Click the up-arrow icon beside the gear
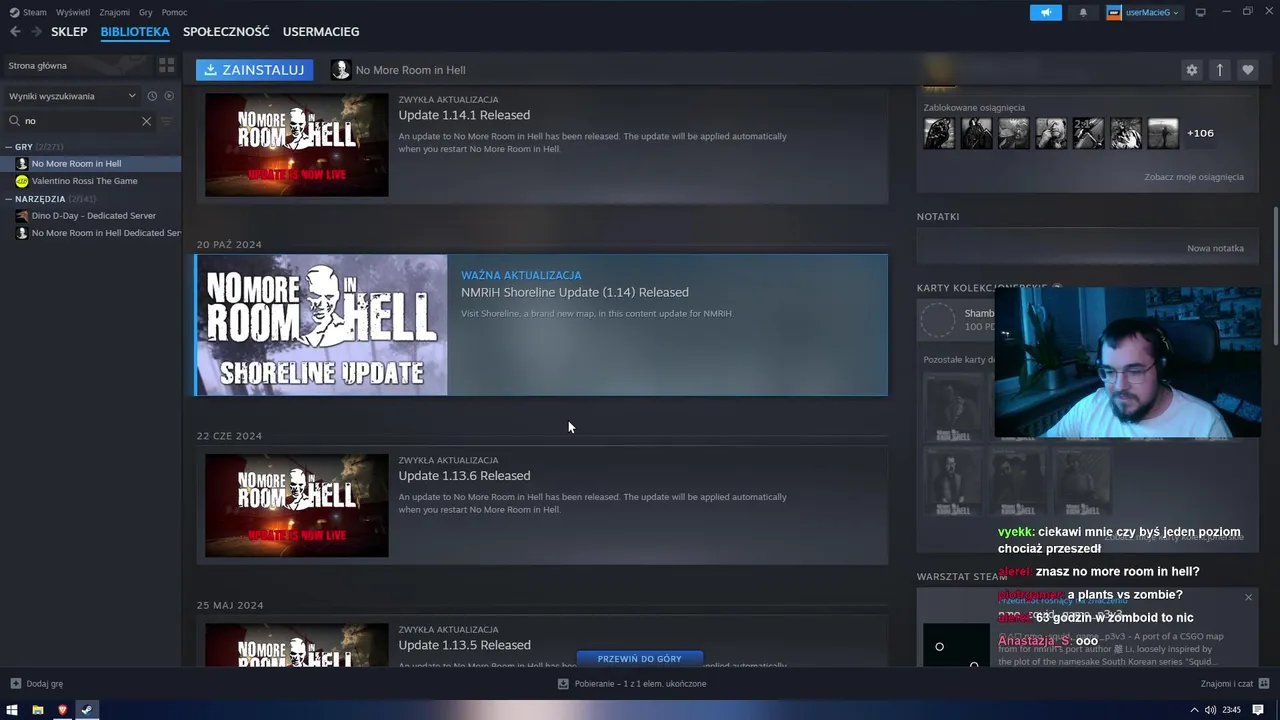This screenshot has width=1280, height=720. [1219, 70]
